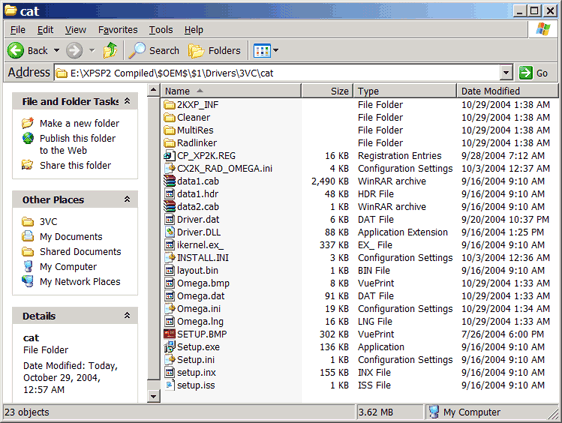The height and width of the screenshot is (423, 562).
Task: Expand the Address bar dropdown arrow
Action: point(506,73)
